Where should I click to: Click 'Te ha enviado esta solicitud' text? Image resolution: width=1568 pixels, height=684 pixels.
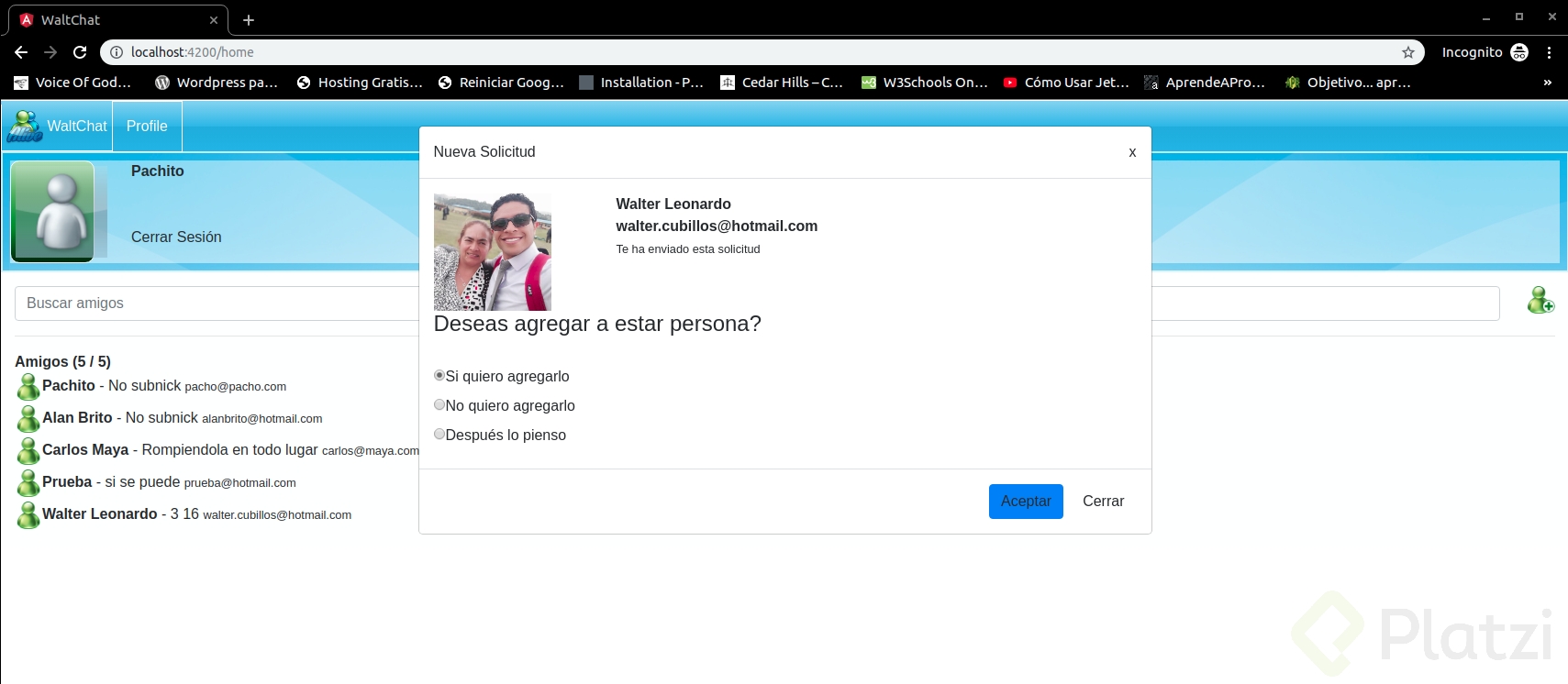[x=688, y=248]
